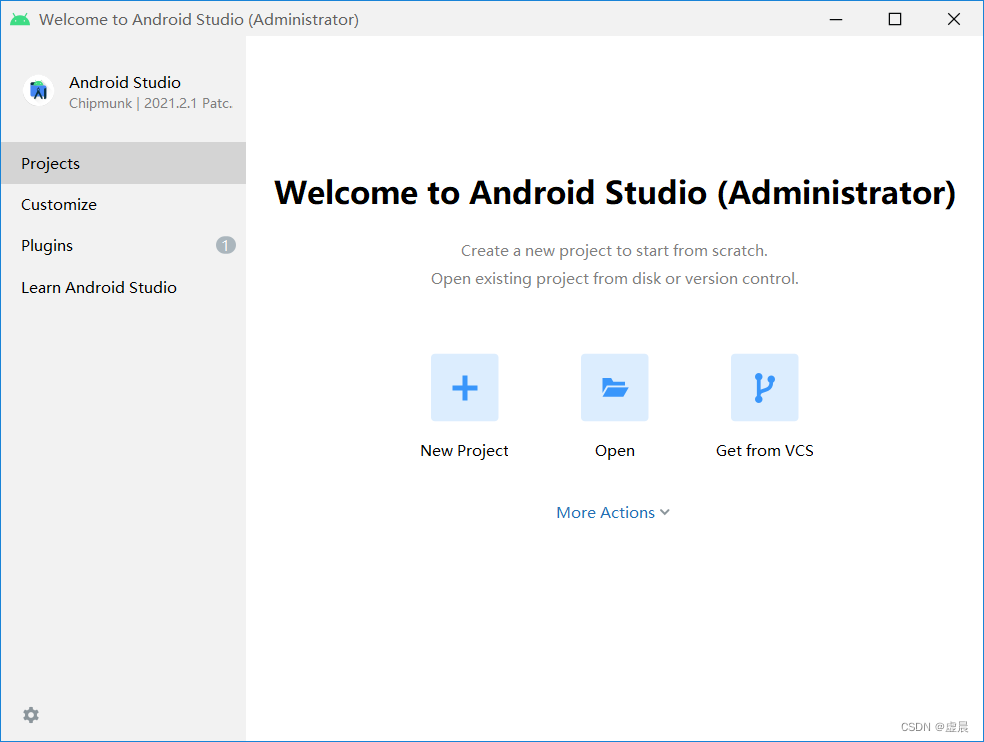The image size is (984, 742).
Task: Click the Android icon in the title bar
Action: tap(19, 18)
